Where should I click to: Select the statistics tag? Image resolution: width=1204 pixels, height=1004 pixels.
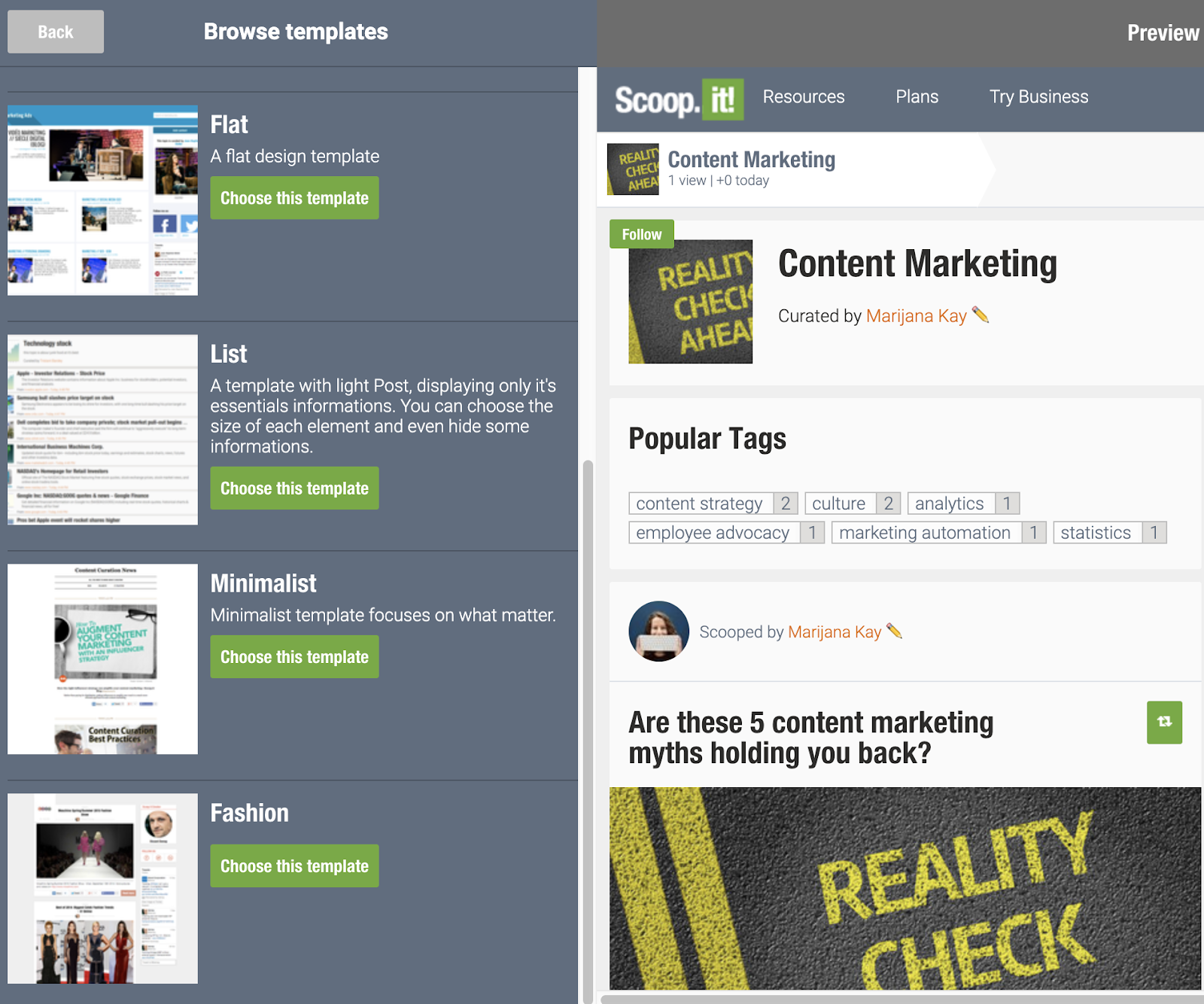(1109, 533)
